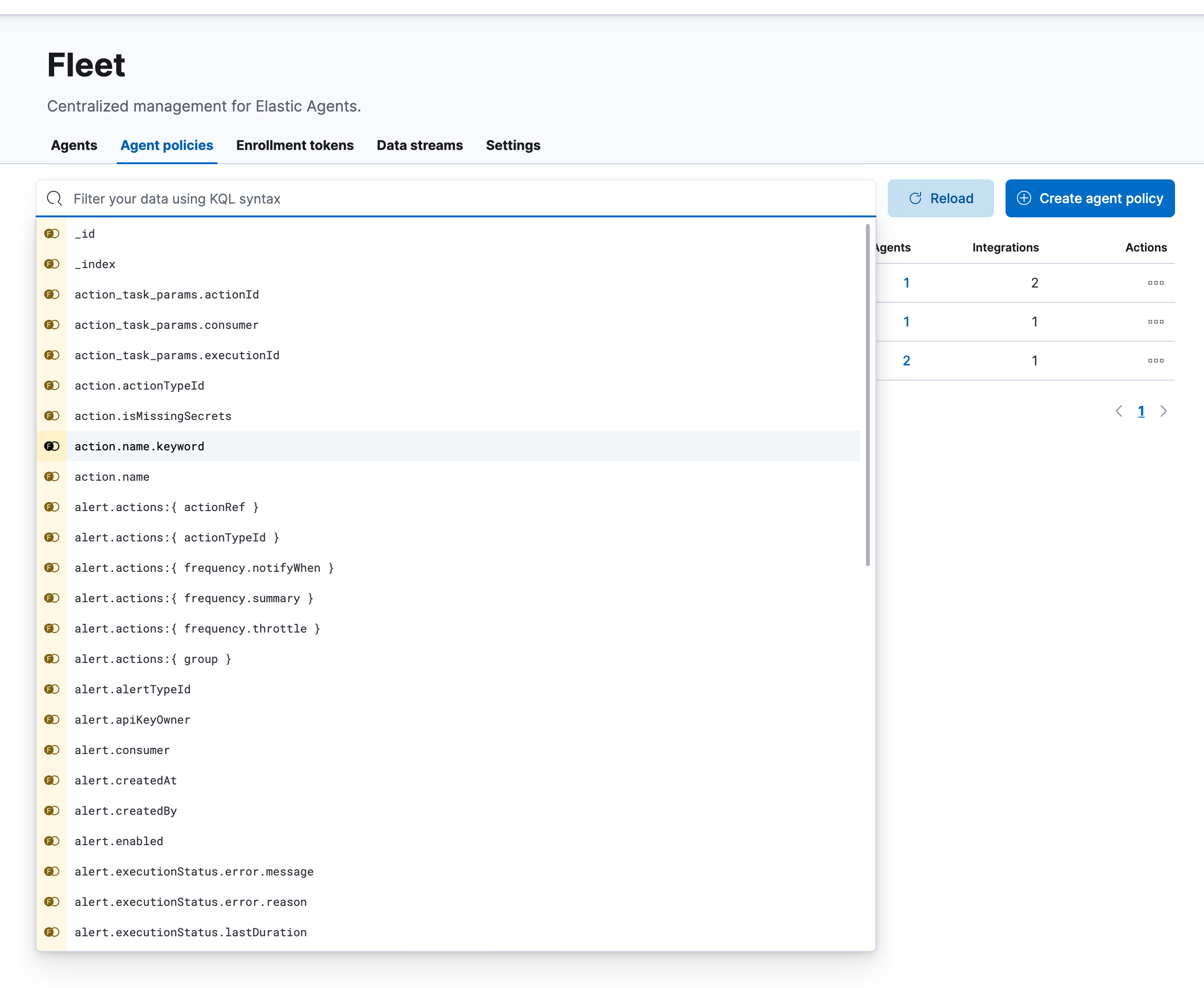Click the plus icon on Create agent policy
The image size is (1204, 988).
(1025, 198)
